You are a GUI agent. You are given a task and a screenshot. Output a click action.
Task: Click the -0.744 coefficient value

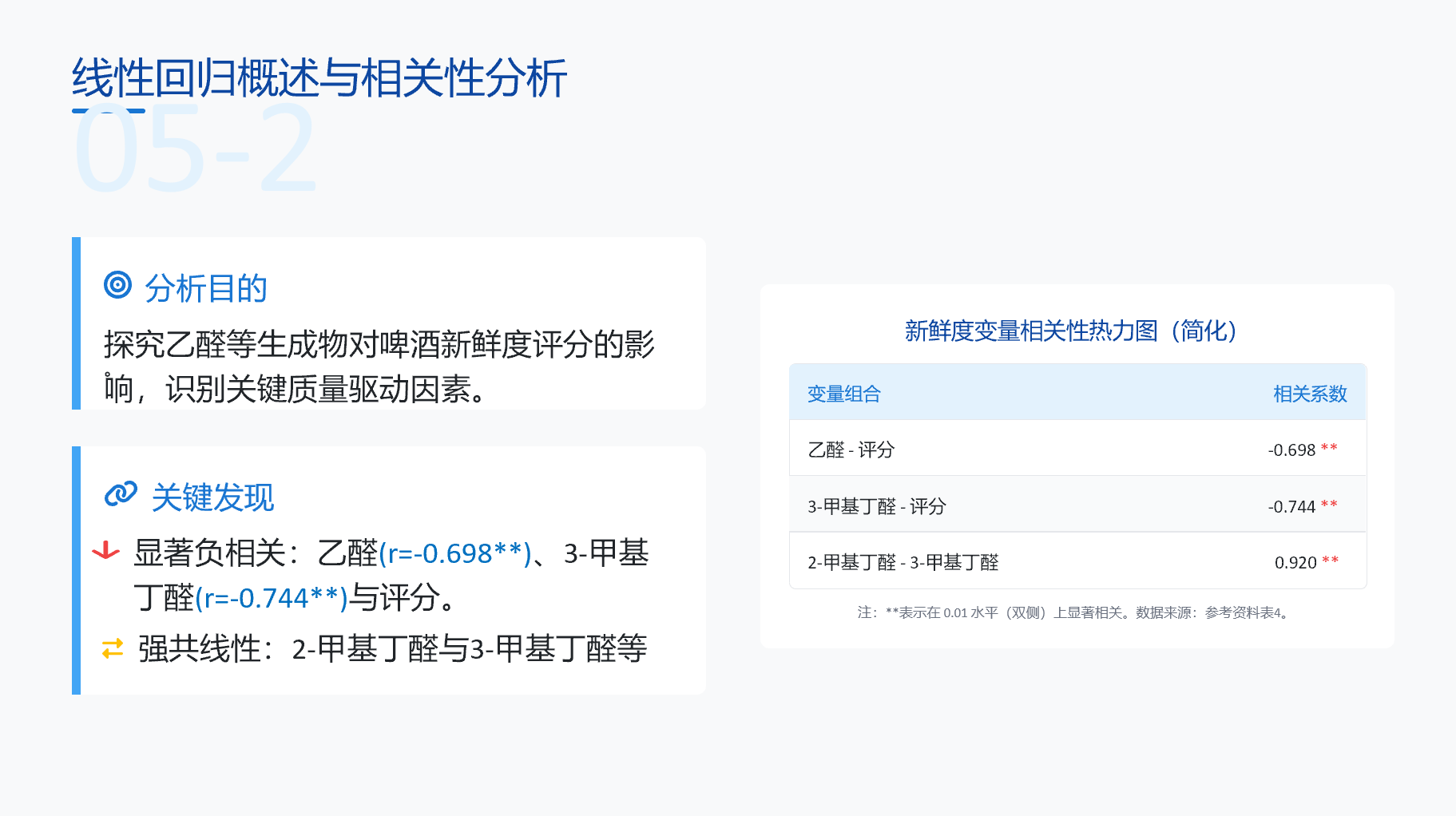1291,507
